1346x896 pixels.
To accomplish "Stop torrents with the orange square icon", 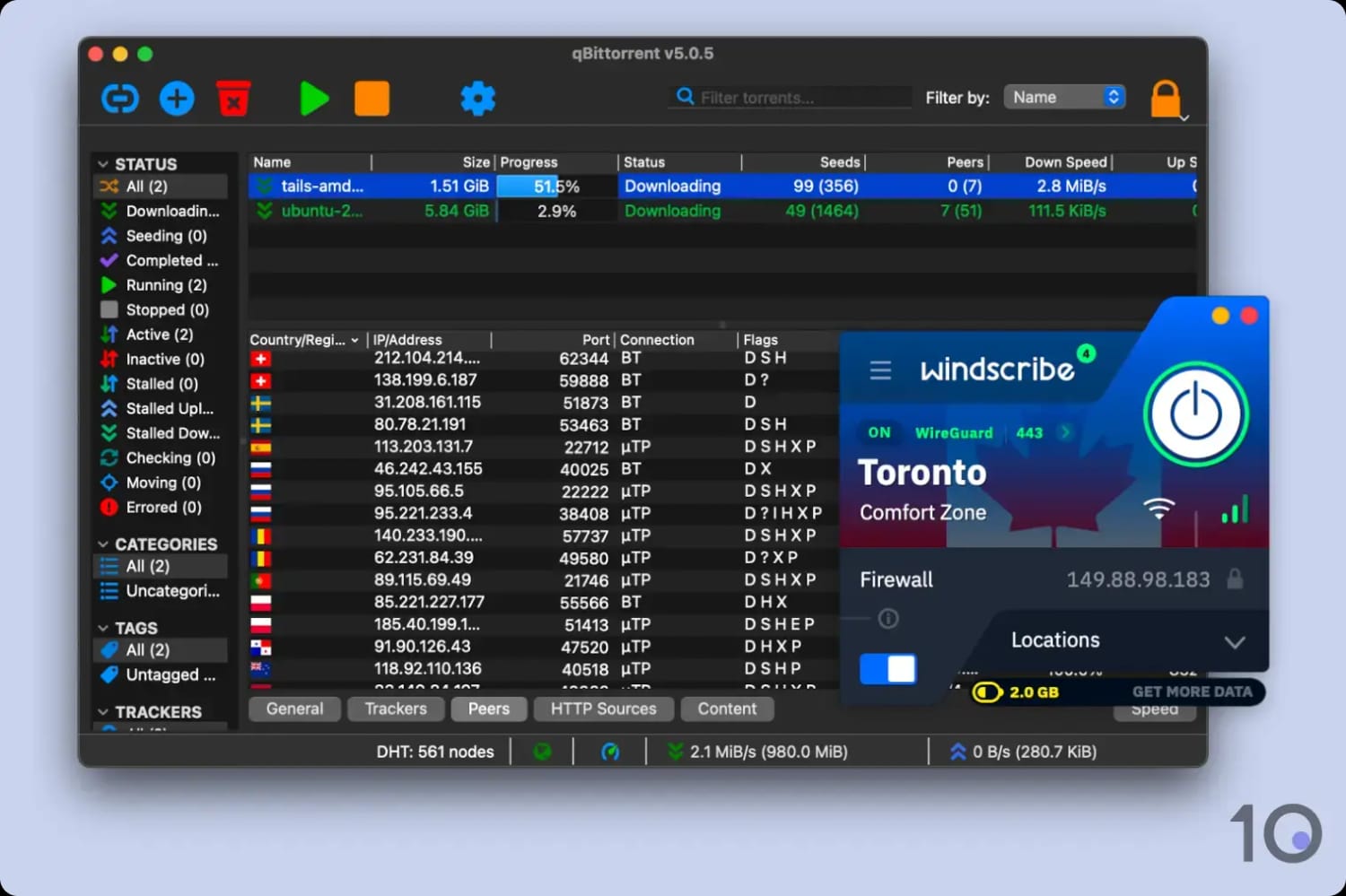I will pos(371,99).
